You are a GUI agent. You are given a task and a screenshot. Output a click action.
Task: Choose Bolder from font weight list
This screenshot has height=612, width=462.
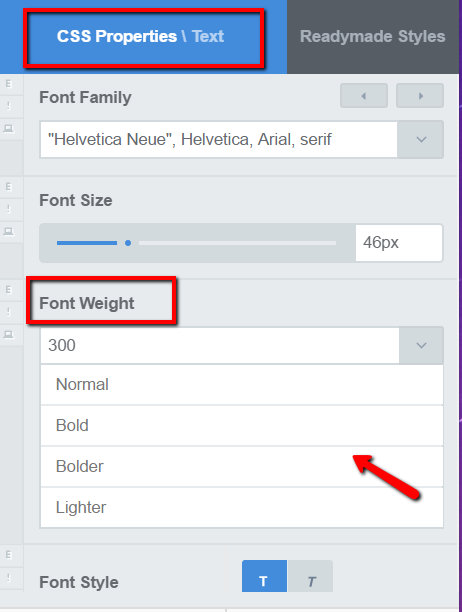[242, 466]
